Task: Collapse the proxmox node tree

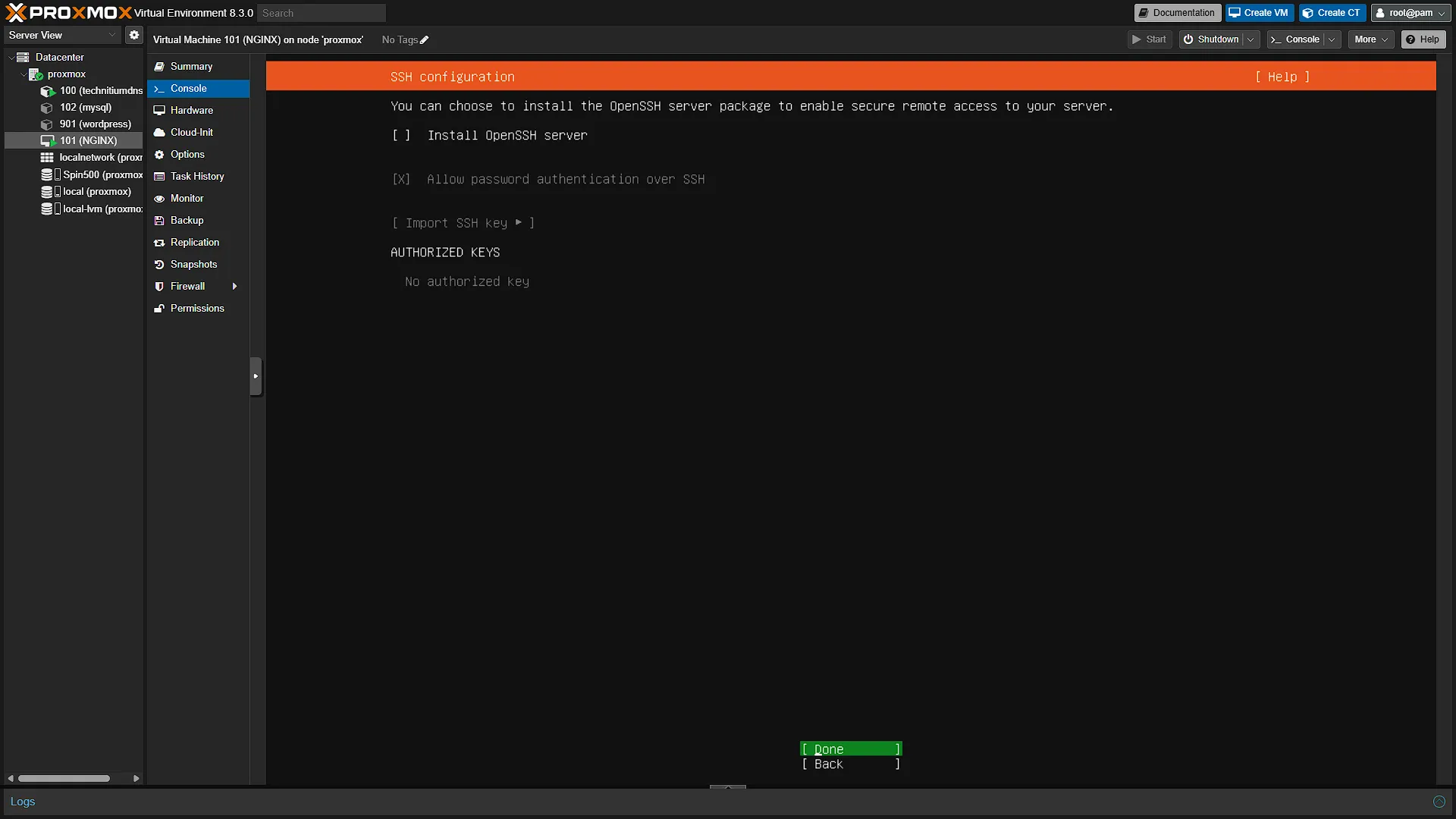Action: click(23, 74)
